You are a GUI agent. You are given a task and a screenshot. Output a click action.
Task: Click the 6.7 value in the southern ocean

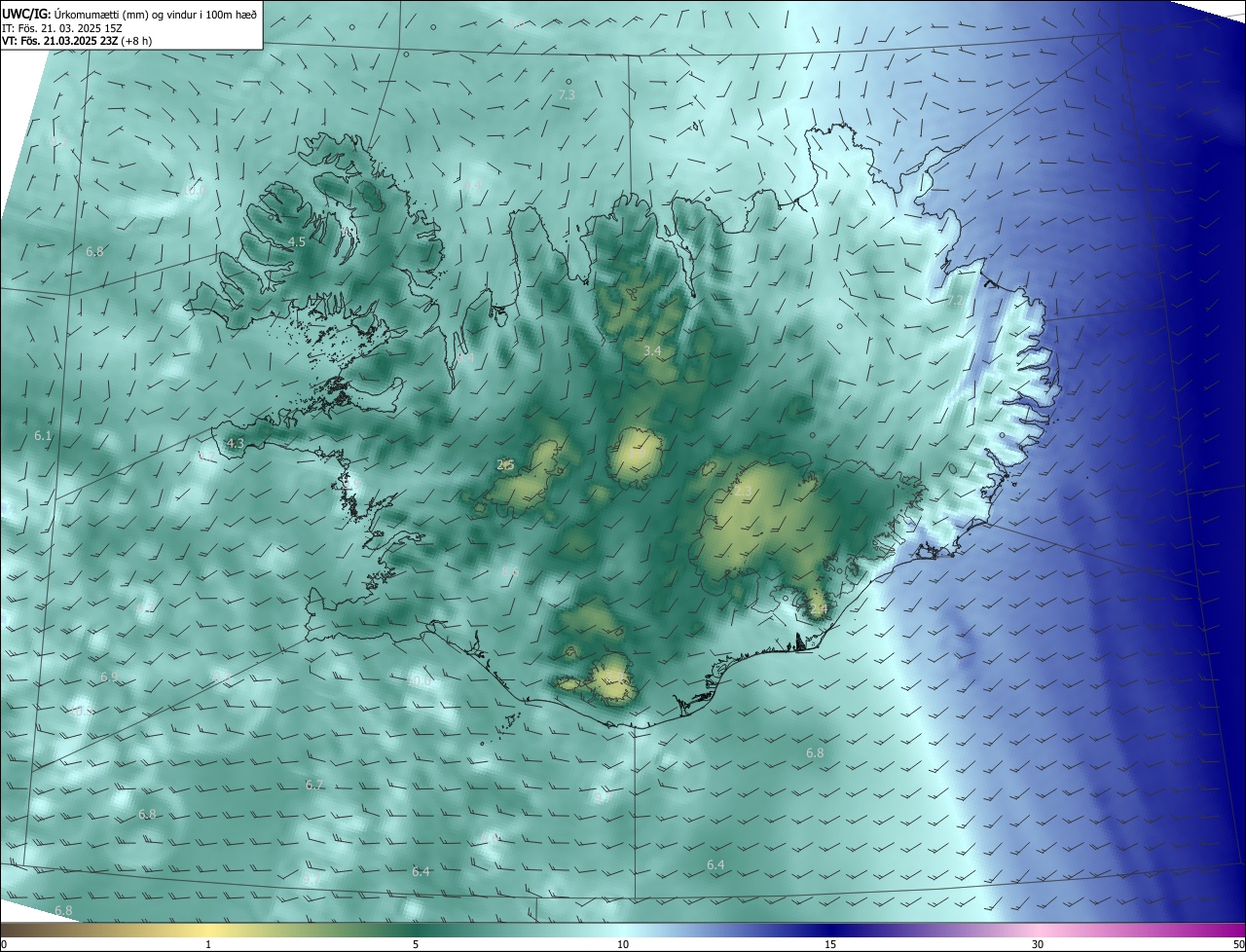click(313, 785)
